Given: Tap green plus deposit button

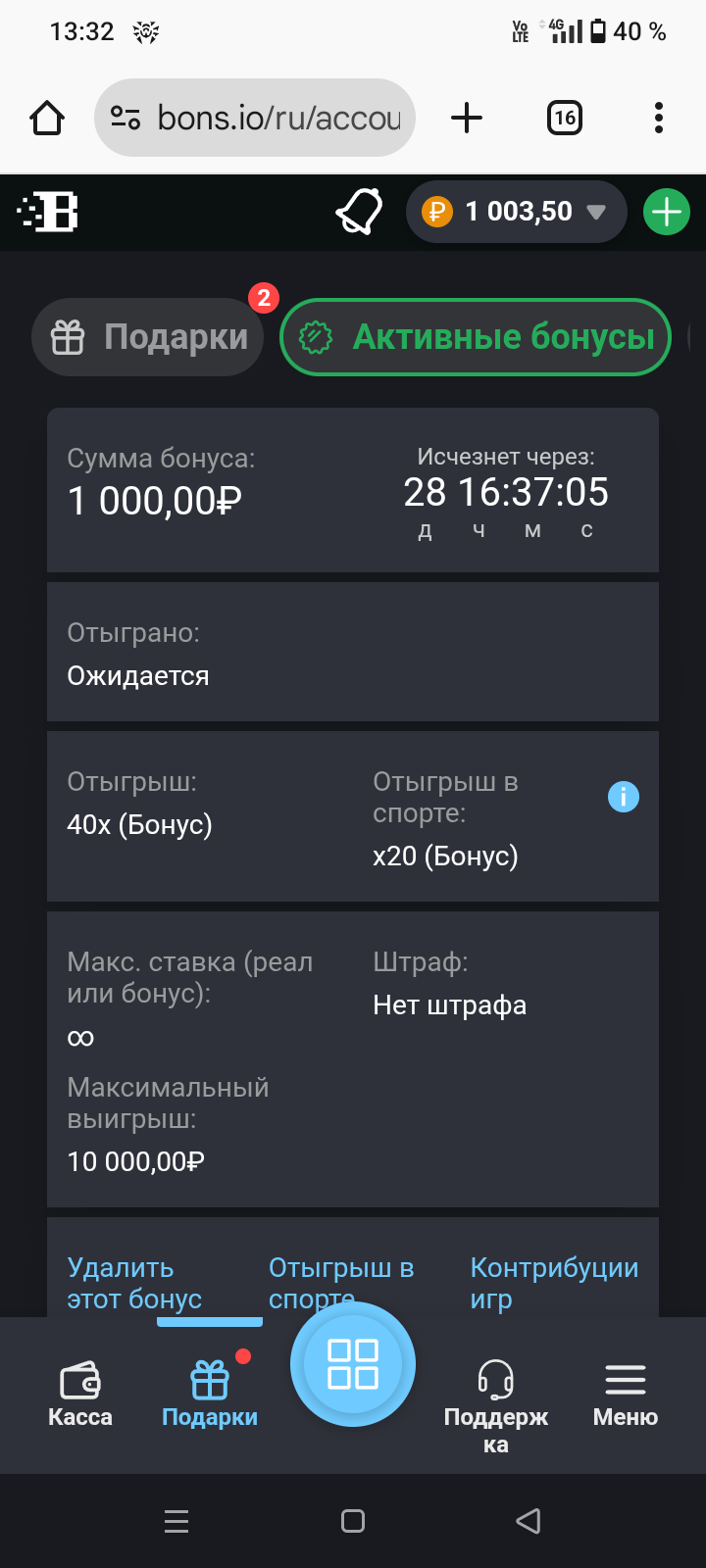Looking at the screenshot, I should pyautogui.click(x=667, y=212).
